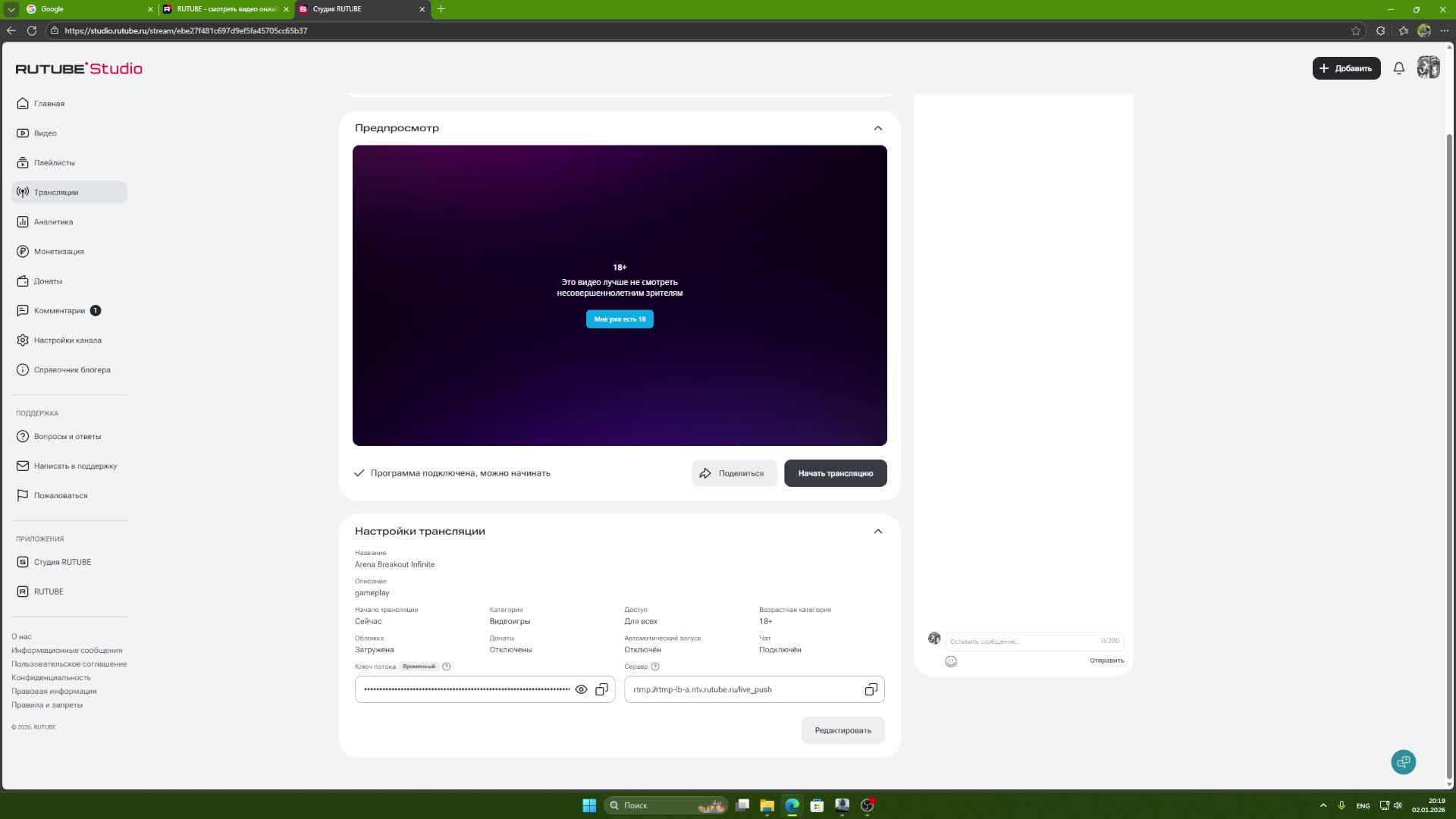The width and height of the screenshot is (1456, 819).
Task: Confirm age with Мне уже есть 18
Action: pos(620,319)
